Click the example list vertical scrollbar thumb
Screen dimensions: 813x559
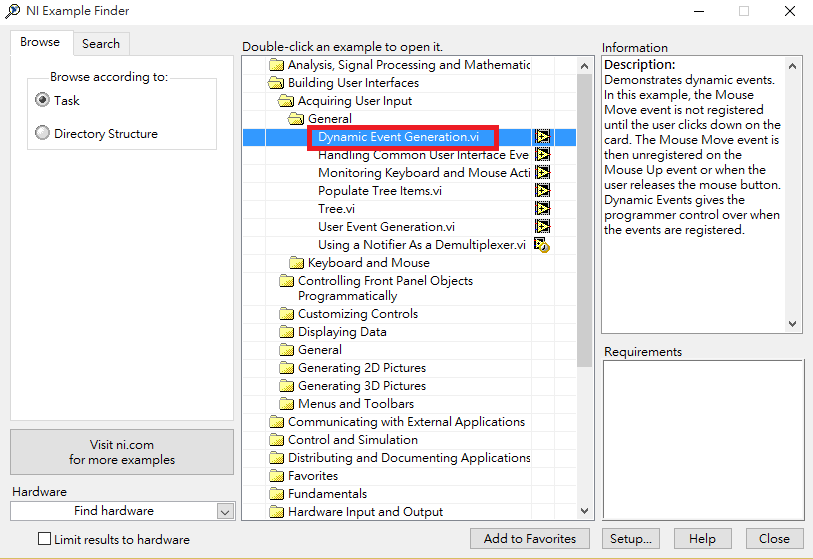(584, 221)
